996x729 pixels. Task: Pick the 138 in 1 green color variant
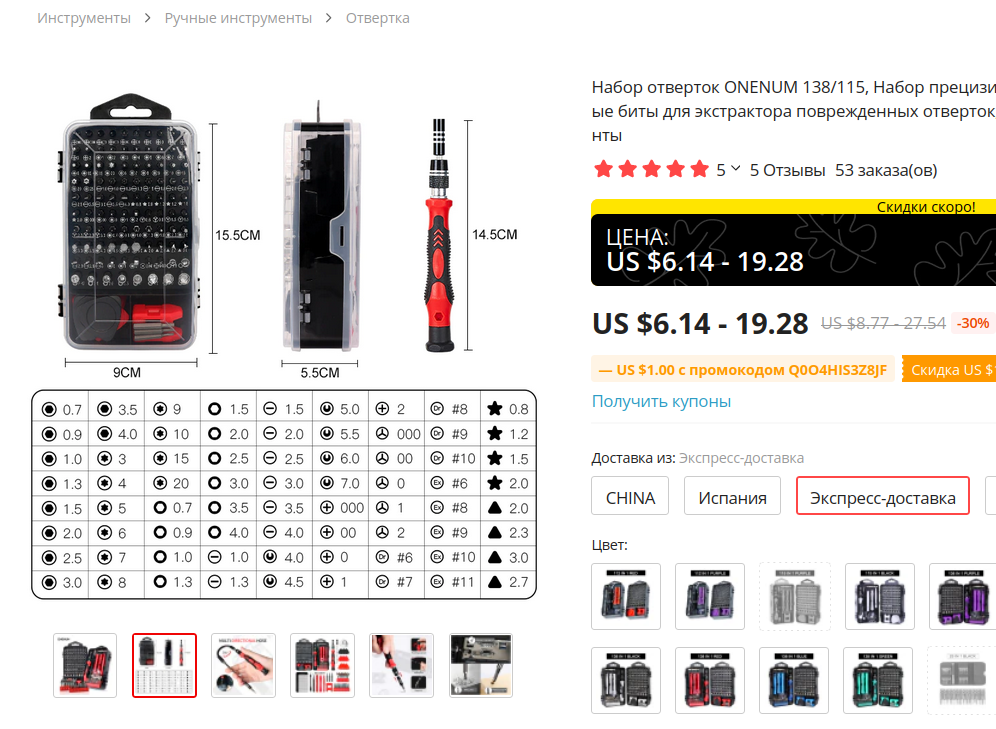(878, 681)
